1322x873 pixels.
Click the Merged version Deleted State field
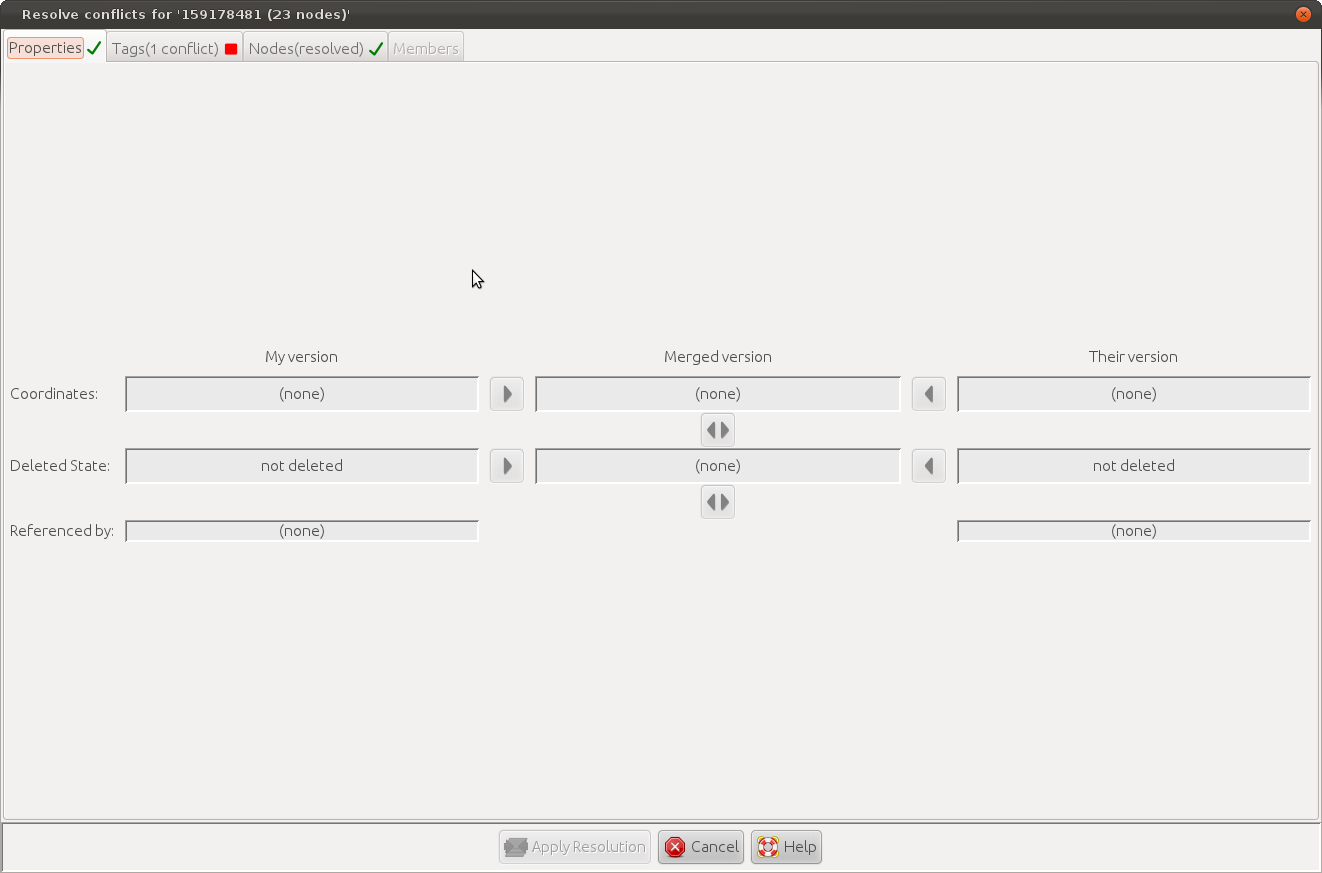pyautogui.click(x=717, y=466)
